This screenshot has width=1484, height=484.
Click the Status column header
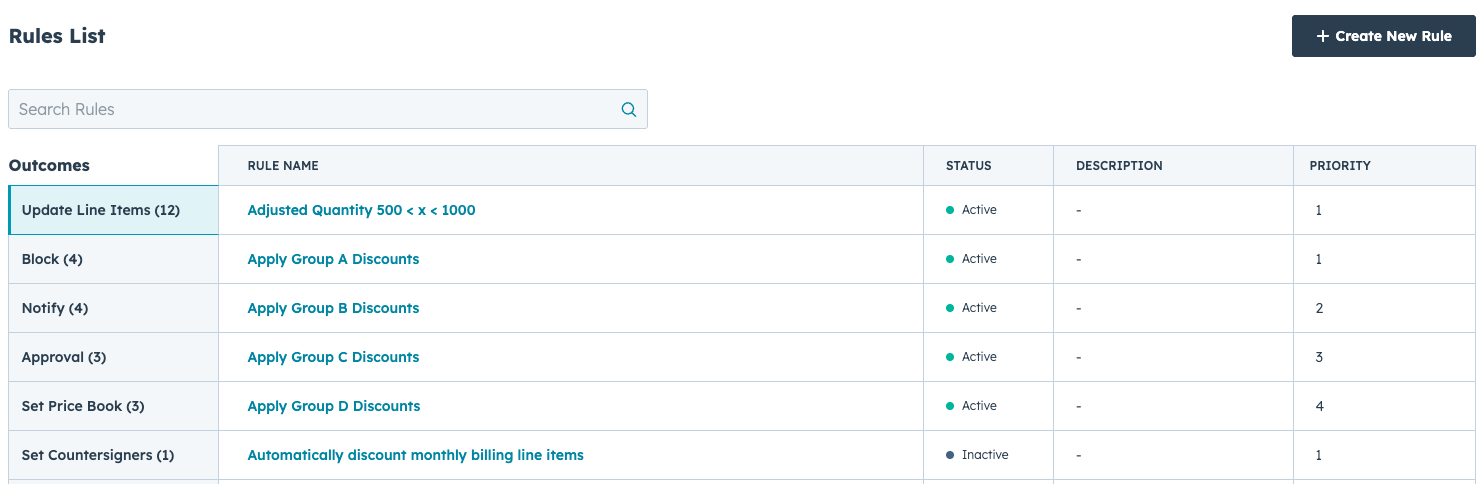(968, 166)
